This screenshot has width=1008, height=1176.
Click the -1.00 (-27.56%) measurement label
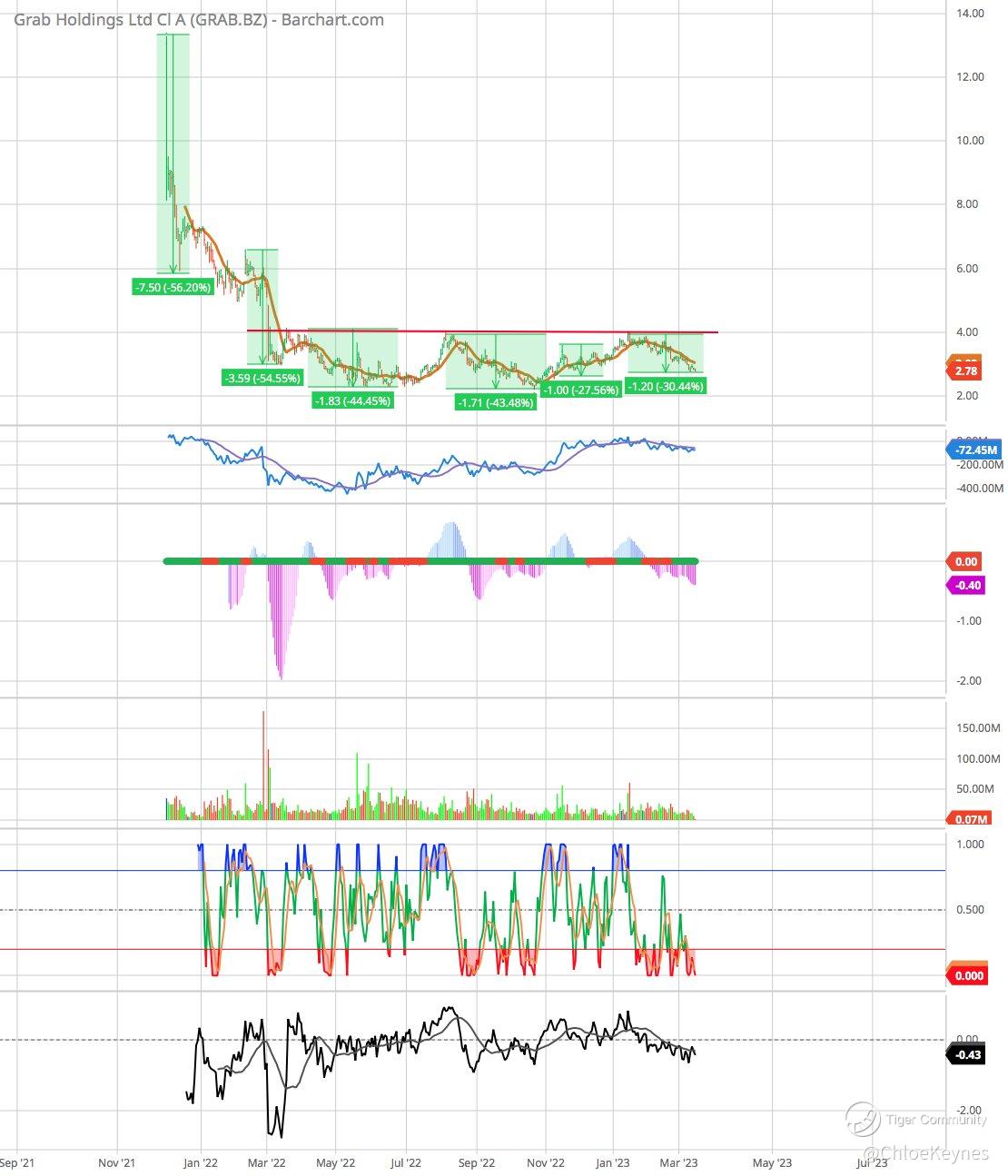(x=581, y=390)
